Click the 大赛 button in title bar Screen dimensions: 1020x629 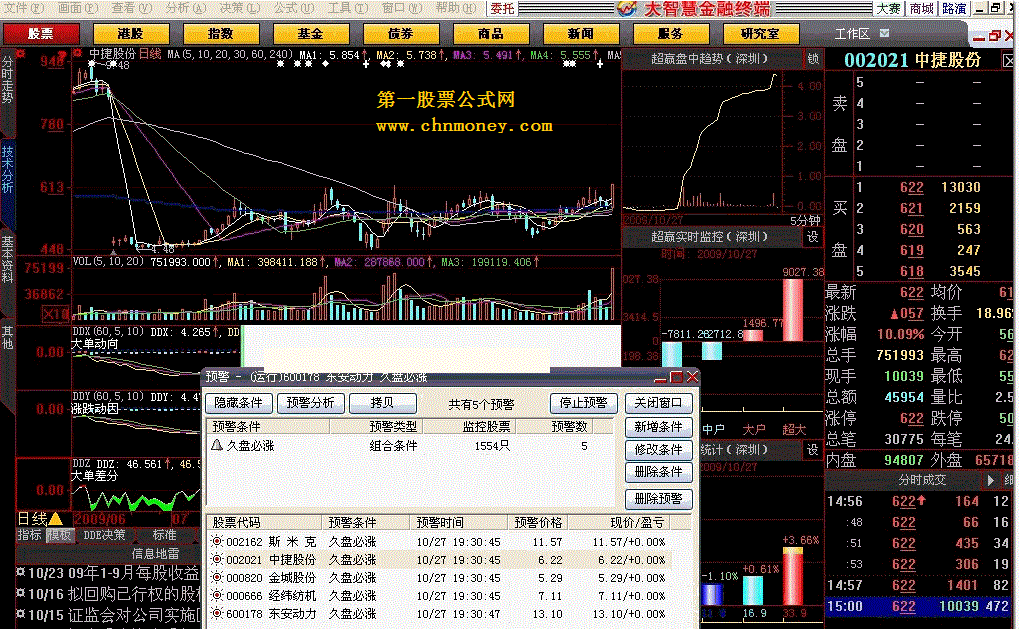pyautogui.click(x=888, y=8)
